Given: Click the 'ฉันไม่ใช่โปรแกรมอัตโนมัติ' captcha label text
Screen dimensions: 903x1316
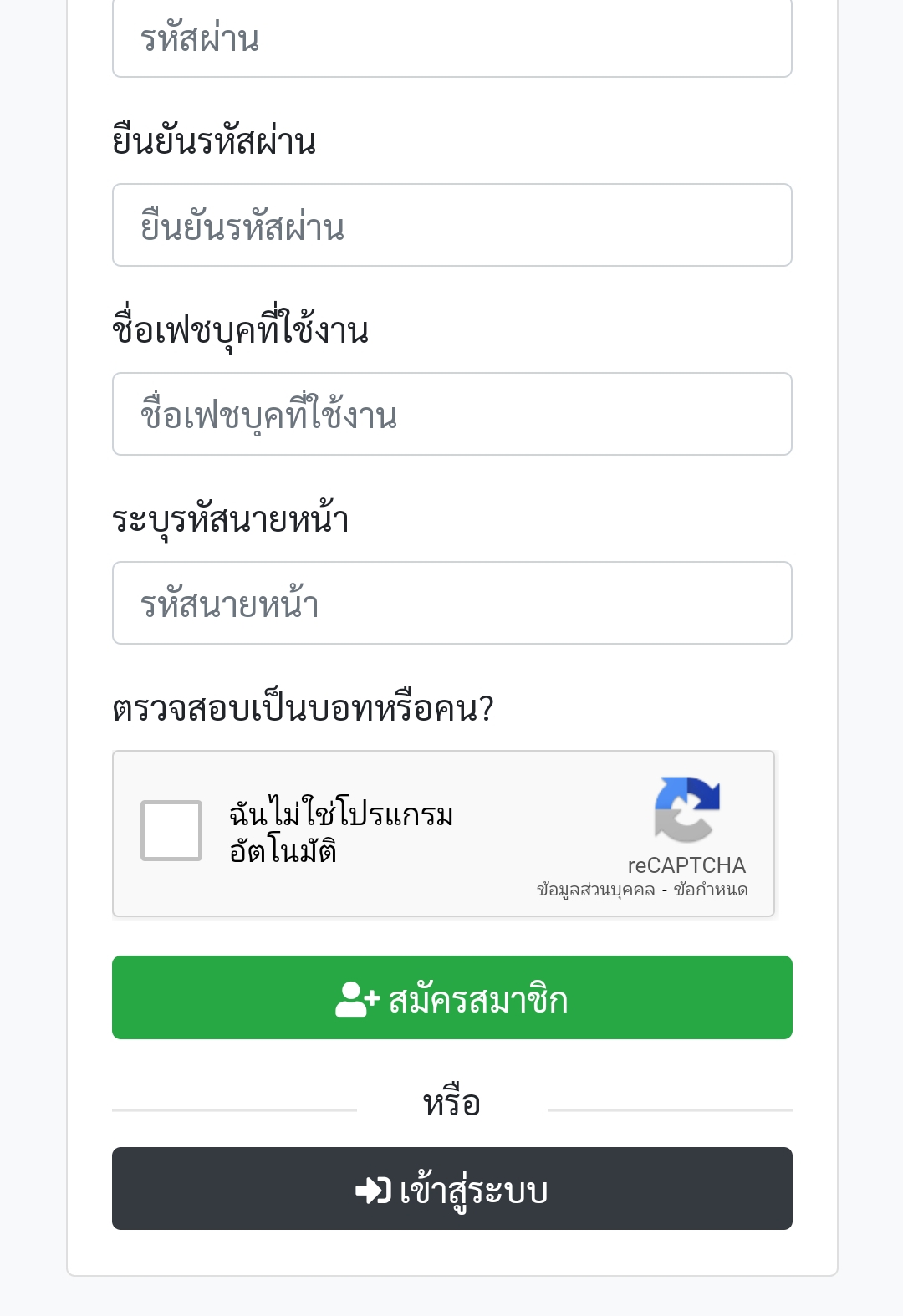Looking at the screenshot, I should click(x=341, y=832).
